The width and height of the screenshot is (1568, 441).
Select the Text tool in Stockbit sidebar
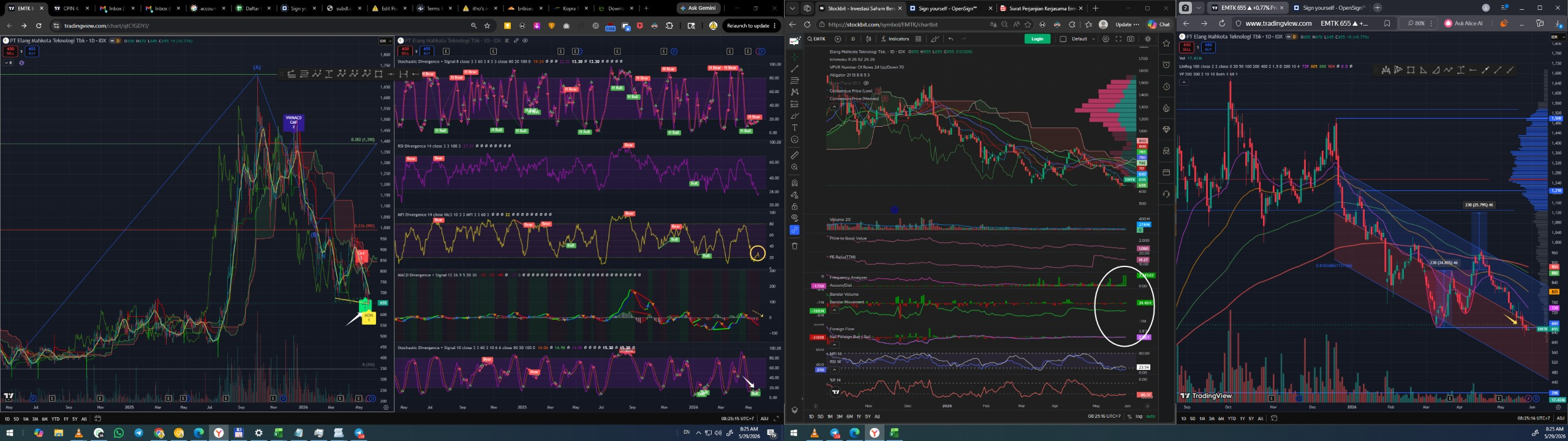click(794, 127)
